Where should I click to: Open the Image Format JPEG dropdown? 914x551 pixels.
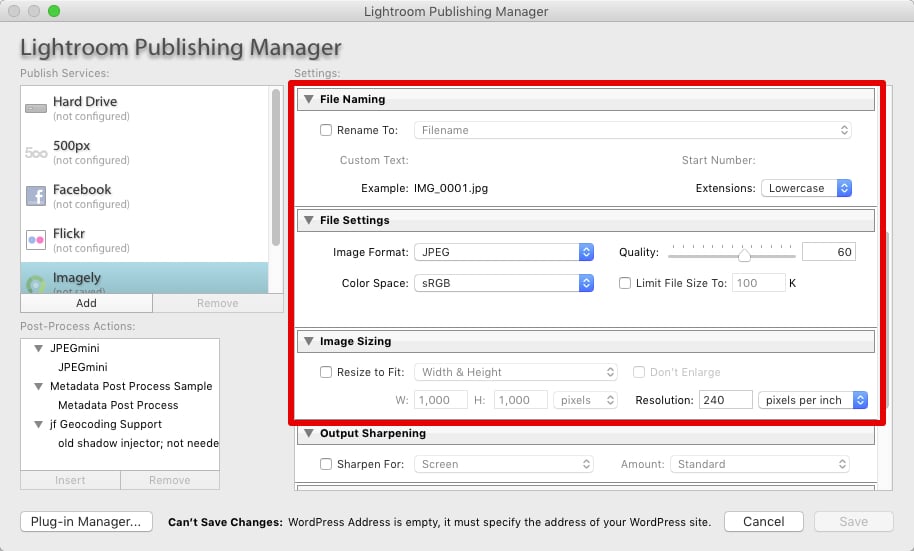tap(504, 252)
